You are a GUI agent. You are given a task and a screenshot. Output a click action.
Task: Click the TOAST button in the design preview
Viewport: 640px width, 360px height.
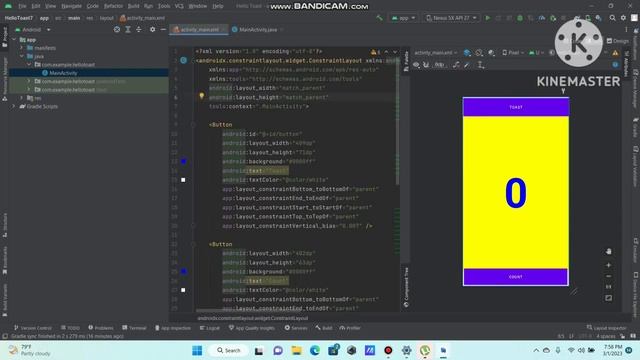[516, 107]
